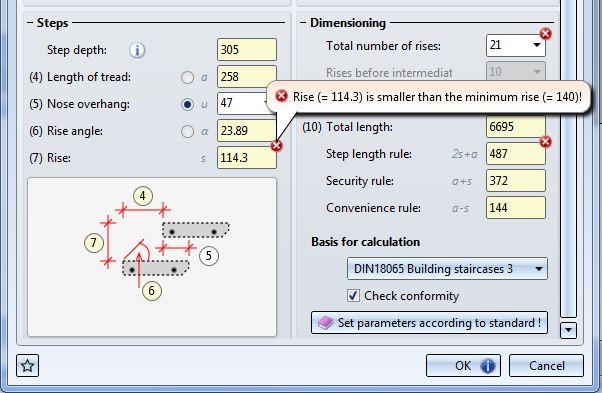602x393 pixels.
Task: Toggle the Check conformity checkbox
Action: point(353,296)
